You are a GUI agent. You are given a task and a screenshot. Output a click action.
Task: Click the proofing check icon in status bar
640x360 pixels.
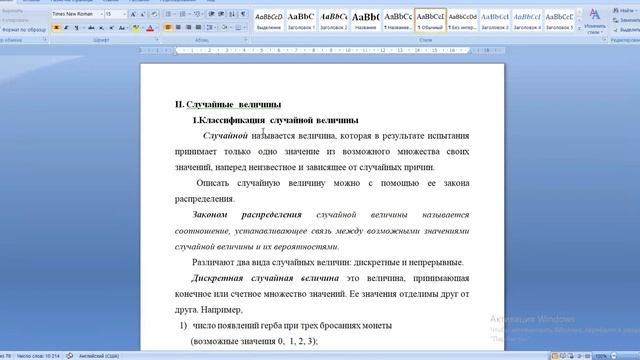coord(70,356)
